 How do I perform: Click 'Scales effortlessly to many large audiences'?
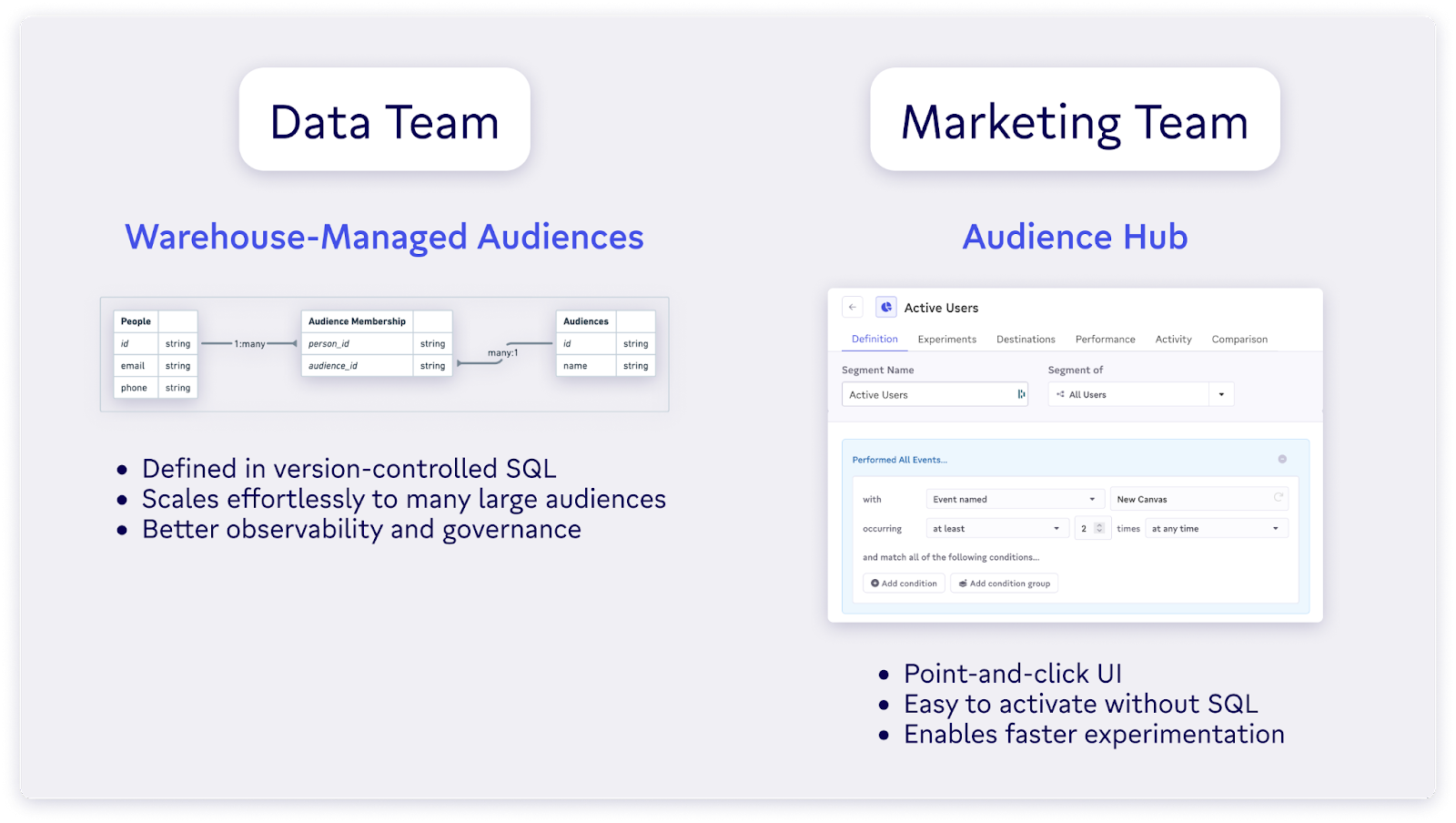404,499
